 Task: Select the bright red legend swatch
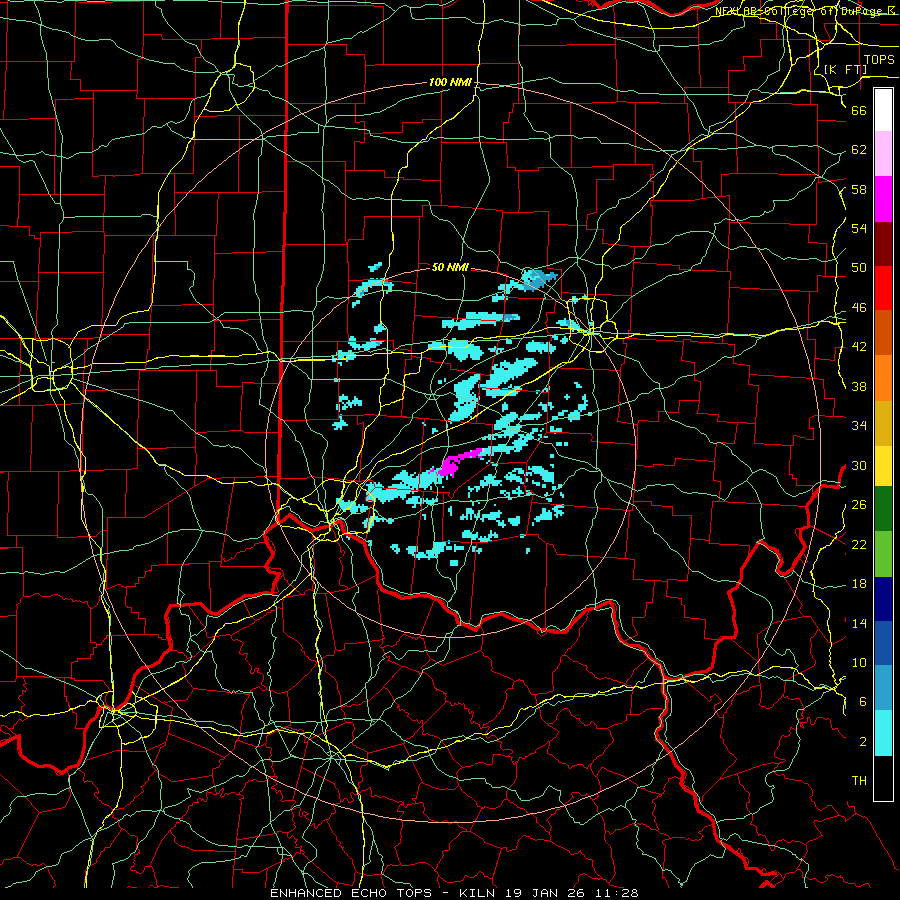(883, 288)
